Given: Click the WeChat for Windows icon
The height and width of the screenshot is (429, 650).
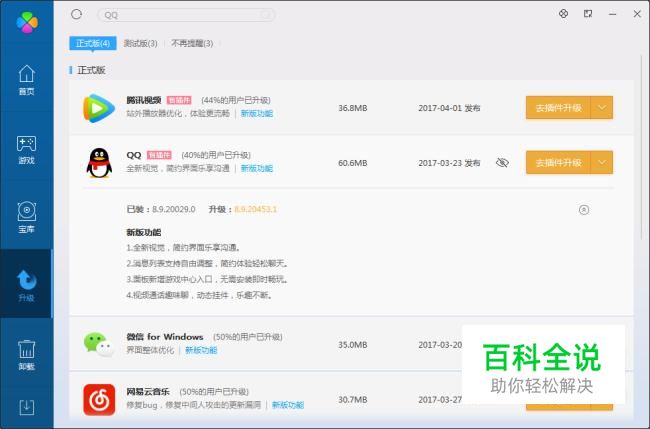Looking at the screenshot, I should [99, 344].
